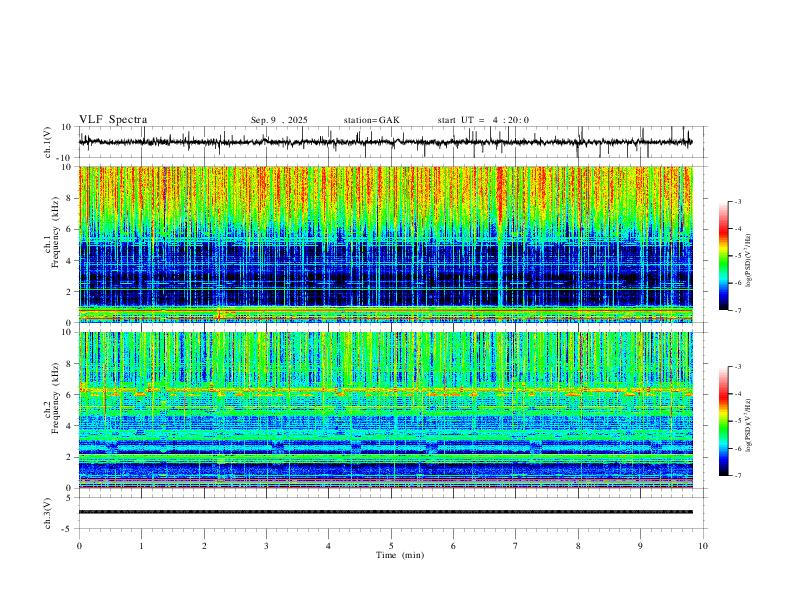792x612 pixels.
Task: Click the "10" tick on the time axis
Action: coord(703,546)
